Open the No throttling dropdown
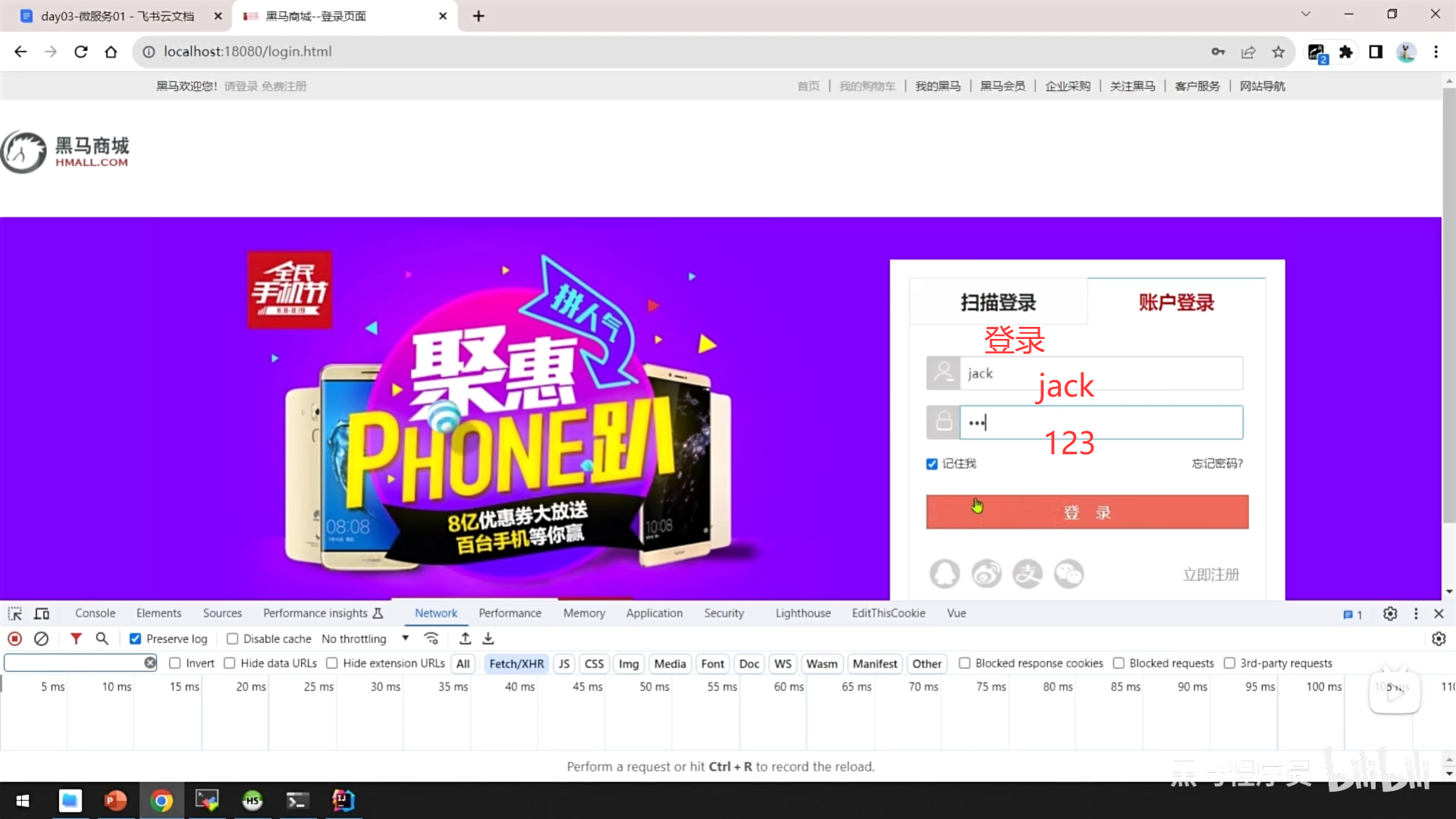1456x819 pixels. coord(364,639)
